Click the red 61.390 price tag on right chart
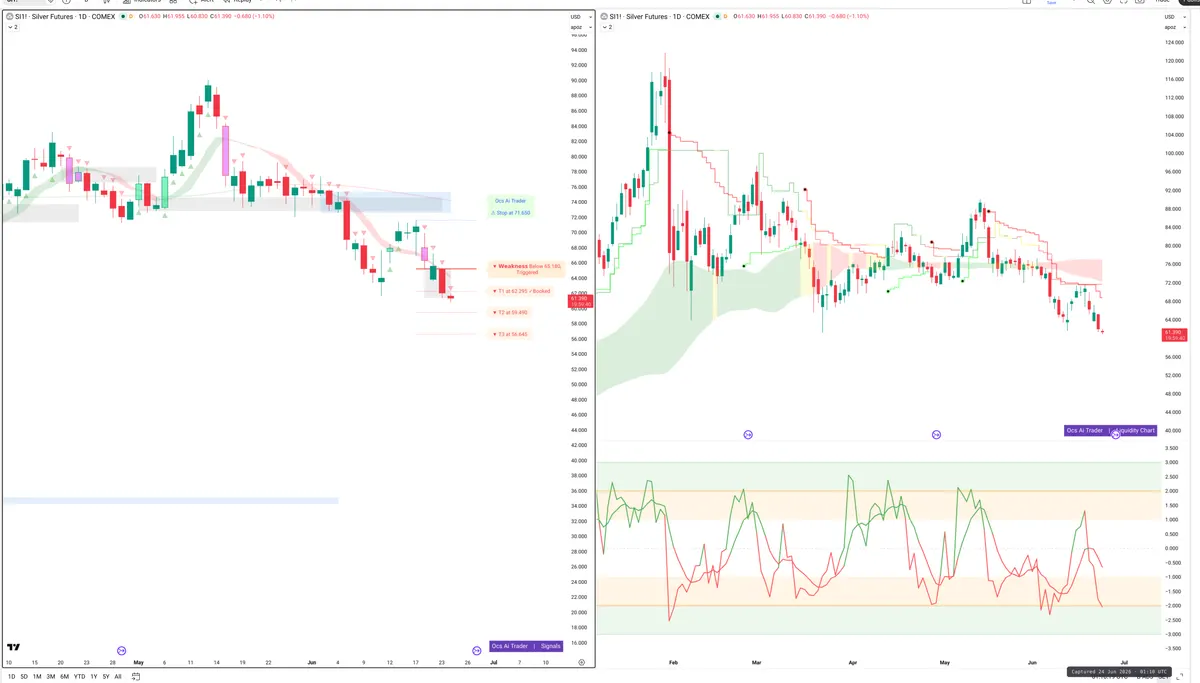The image size is (1200, 683). tap(1174, 335)
